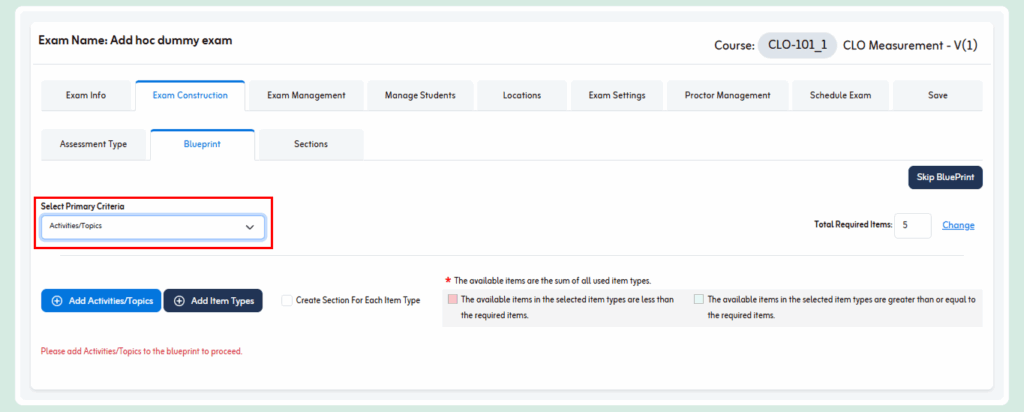Expand the Select Primary Criteria dropdown chevron
This screenshot has height=412, width=1024.
[250, 227]
